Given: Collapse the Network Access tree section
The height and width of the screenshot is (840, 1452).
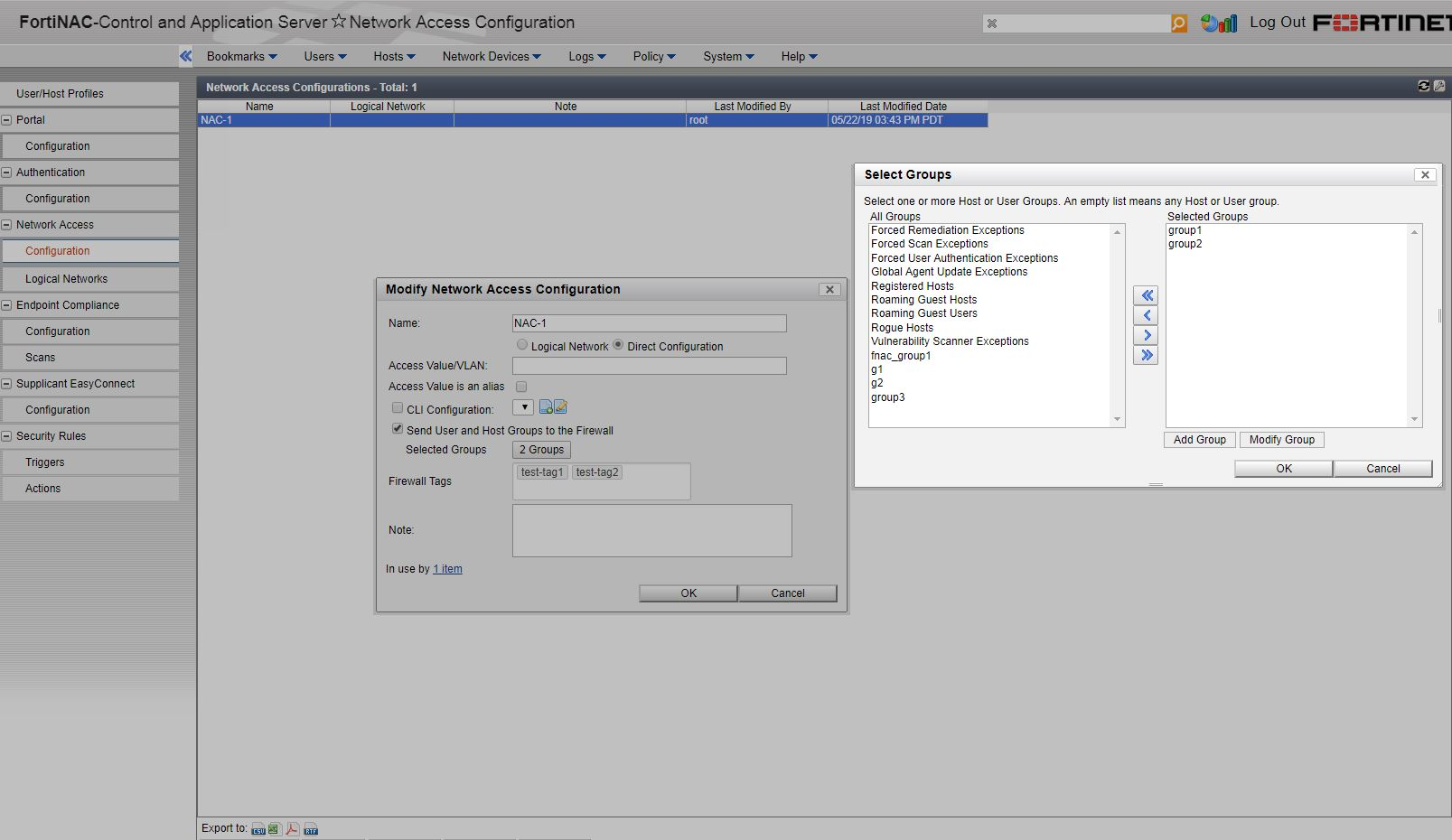Looking at the screenshot, I should [x=7, y=225].
